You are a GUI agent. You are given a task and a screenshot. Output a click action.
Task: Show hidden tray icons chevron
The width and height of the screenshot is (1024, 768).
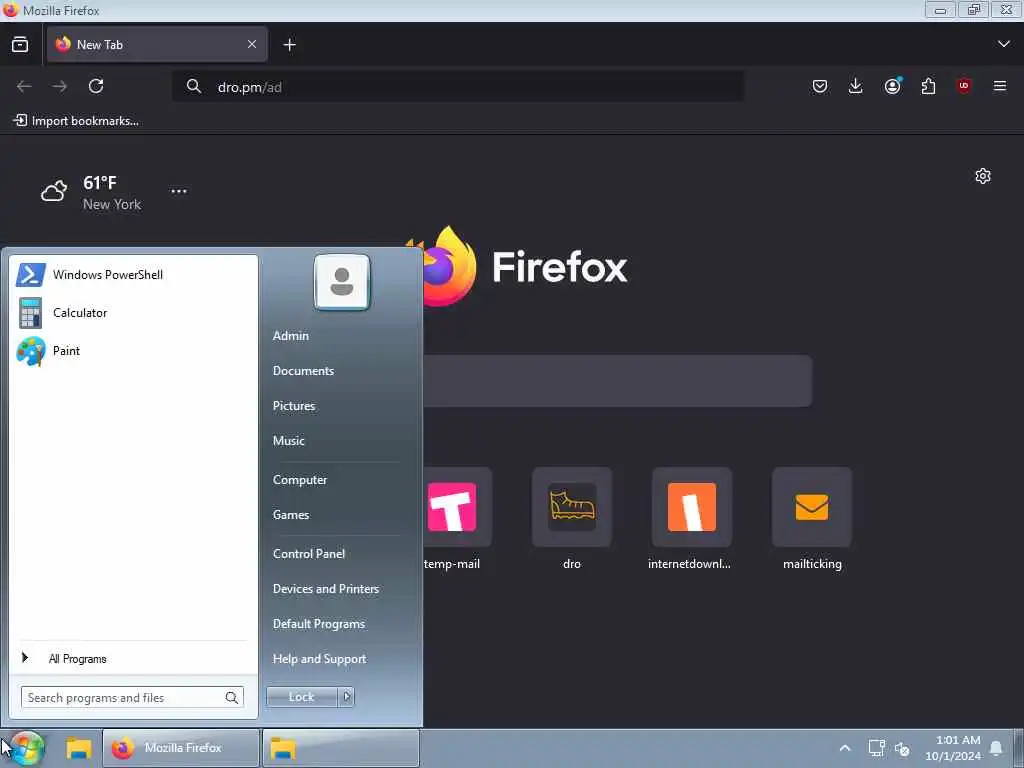pos(845,748)
